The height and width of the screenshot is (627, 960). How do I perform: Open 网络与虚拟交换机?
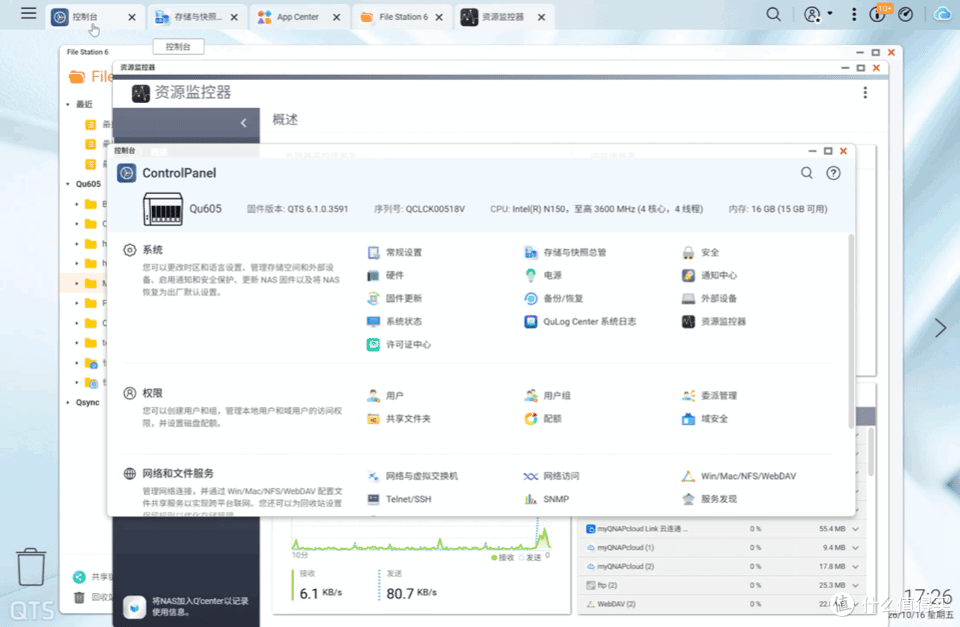coord(413,476)
